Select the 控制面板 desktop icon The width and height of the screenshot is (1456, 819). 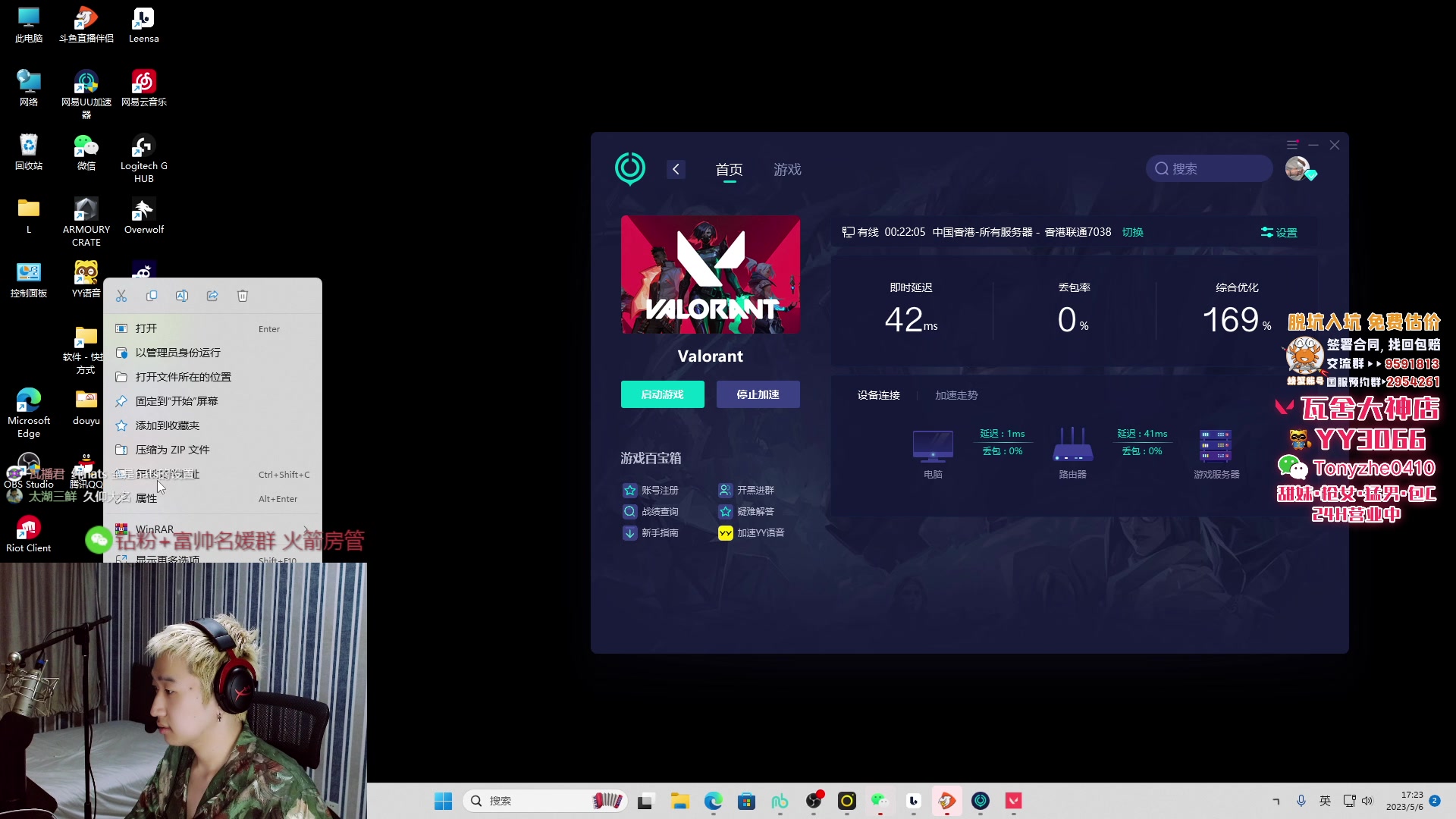[x=29, y=279]
